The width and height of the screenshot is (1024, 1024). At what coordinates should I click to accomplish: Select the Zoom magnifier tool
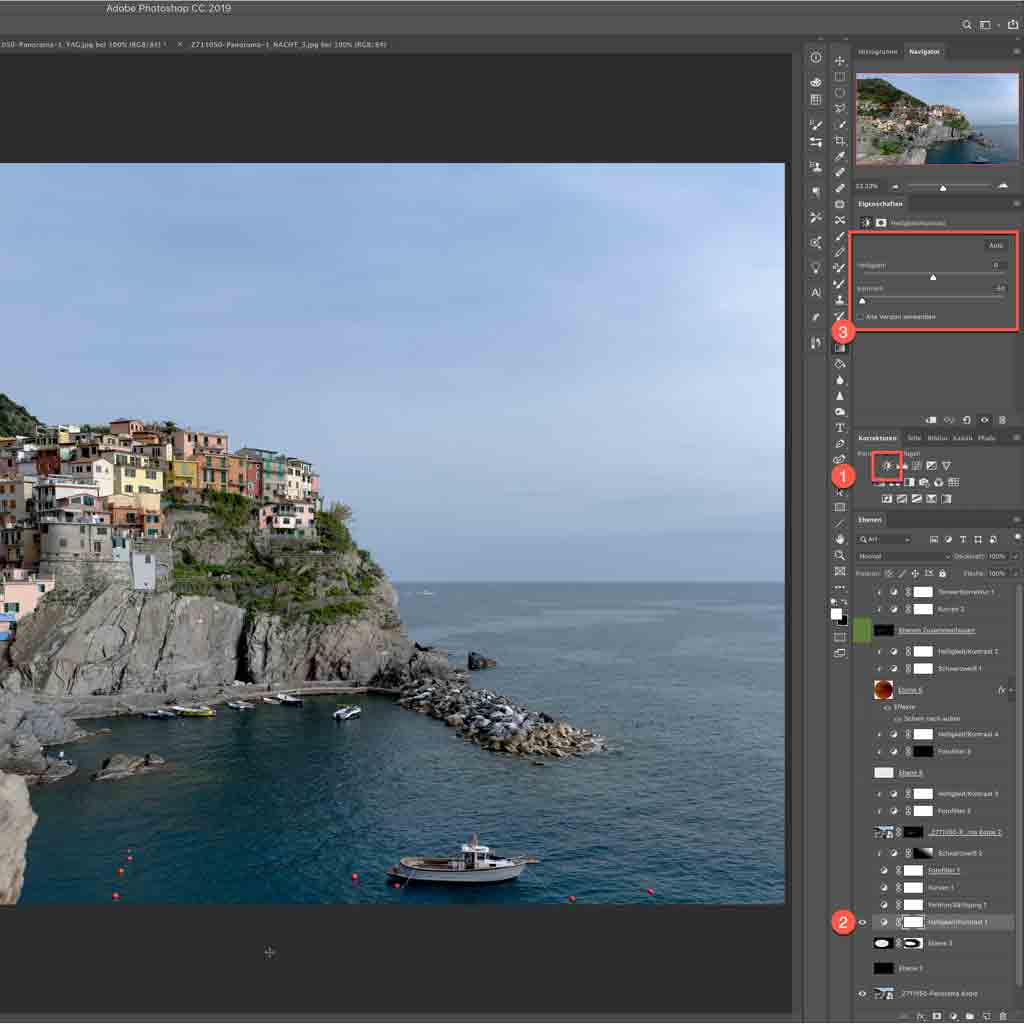pyautogui.click(x=840, y=555)
